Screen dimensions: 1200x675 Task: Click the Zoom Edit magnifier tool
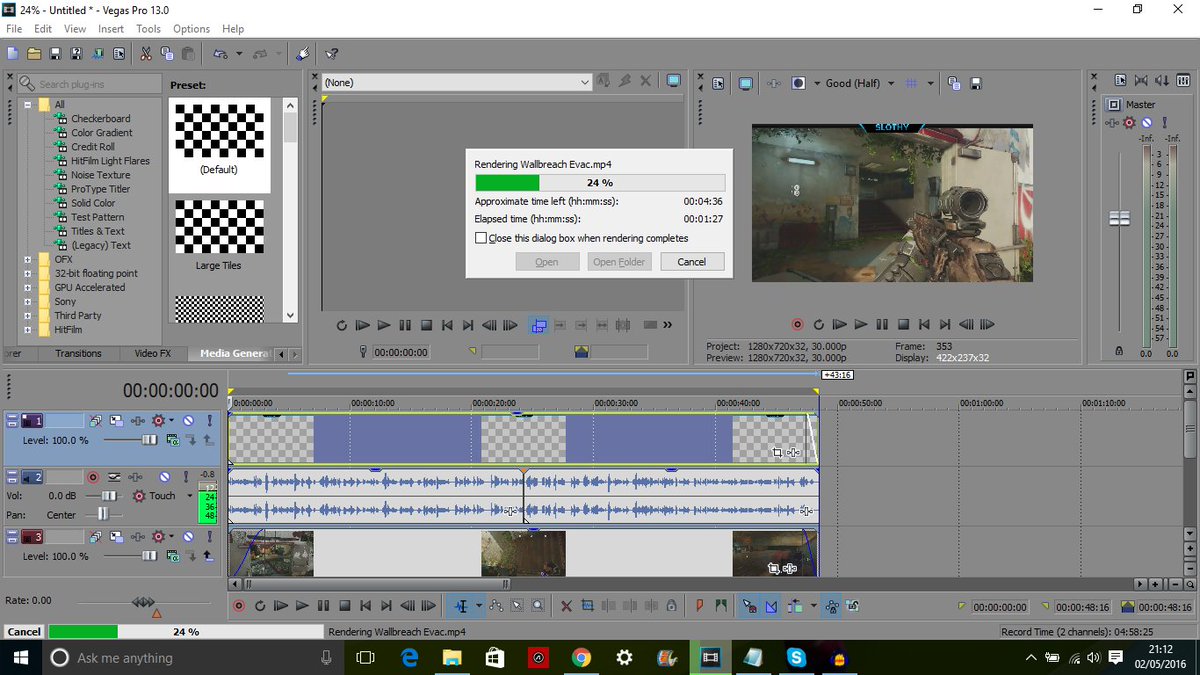538,606
